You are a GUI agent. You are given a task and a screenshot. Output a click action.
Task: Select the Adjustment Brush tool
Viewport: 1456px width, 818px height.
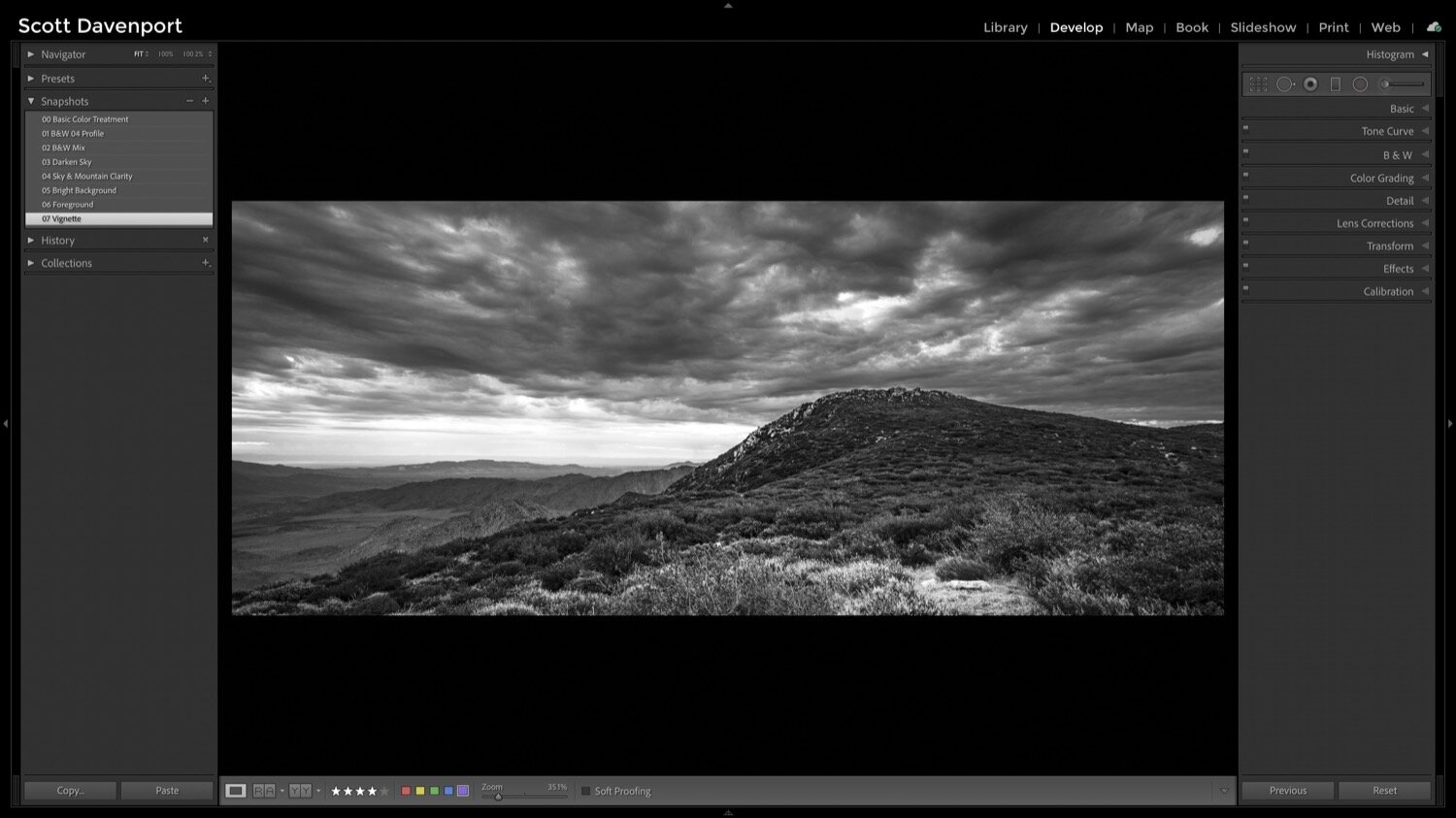[1402, 84]
